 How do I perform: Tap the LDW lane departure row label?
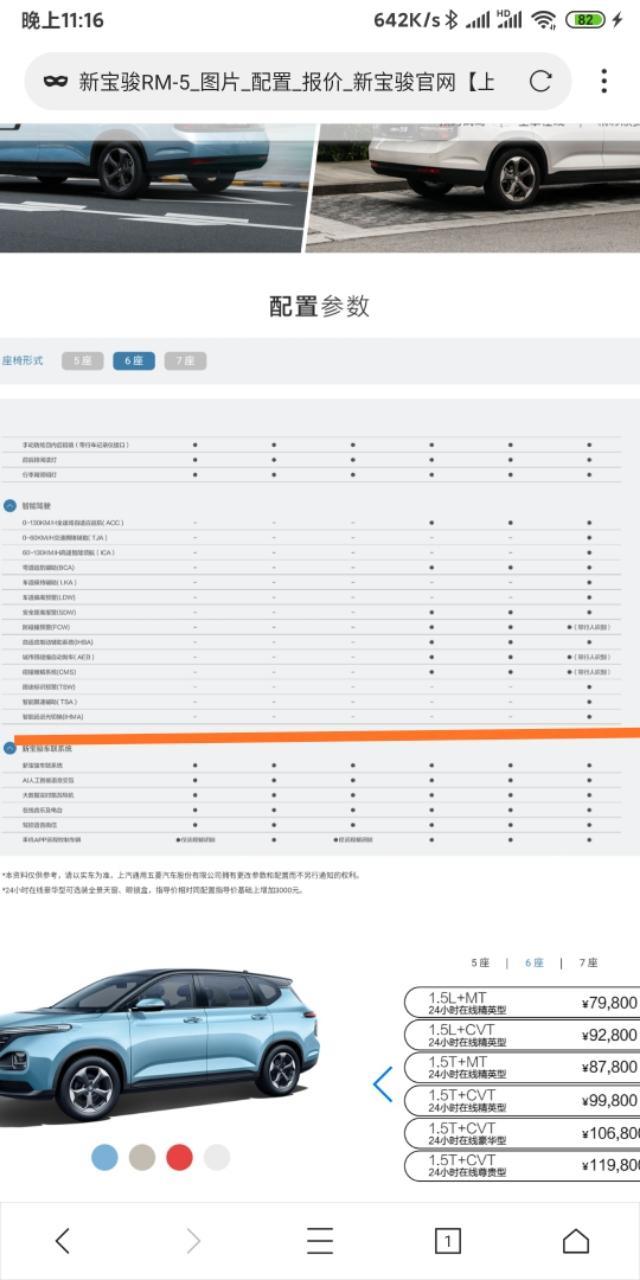(x=49, y=597)
